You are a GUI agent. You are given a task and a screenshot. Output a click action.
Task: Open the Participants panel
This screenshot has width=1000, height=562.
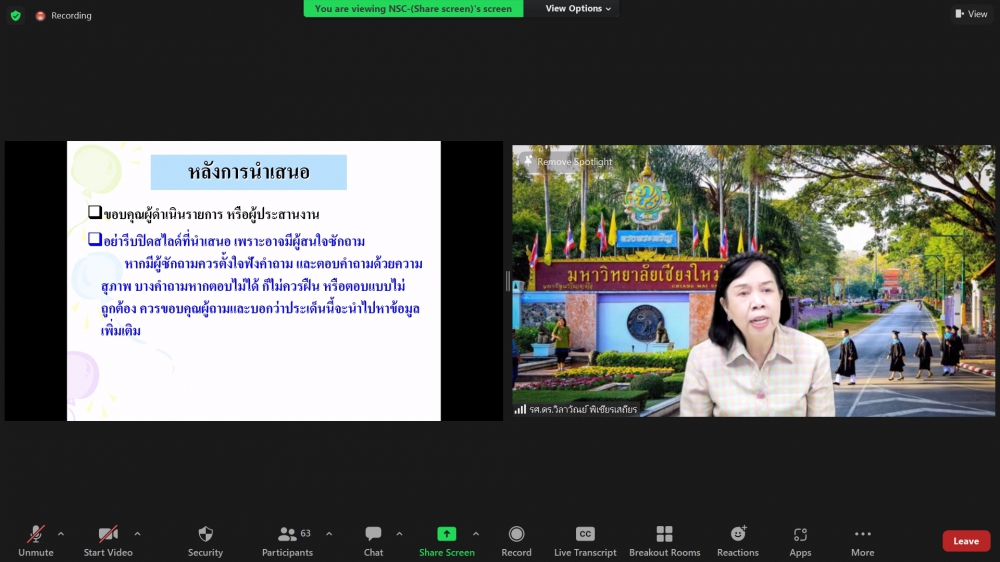pos(287,540)
